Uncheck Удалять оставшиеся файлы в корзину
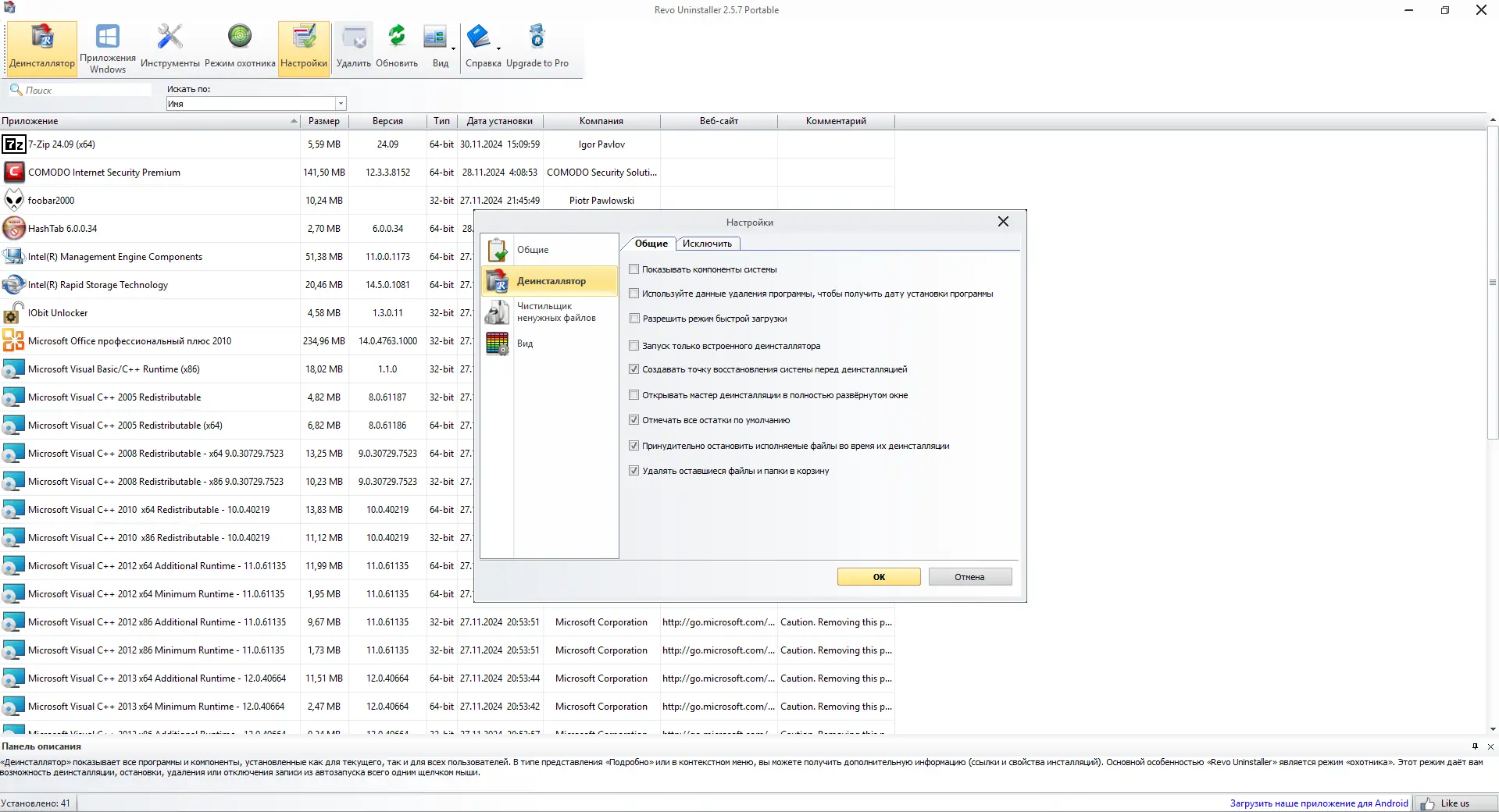Image resolution: width=1499 pixels, height=812 pixels. pos(634,471)
